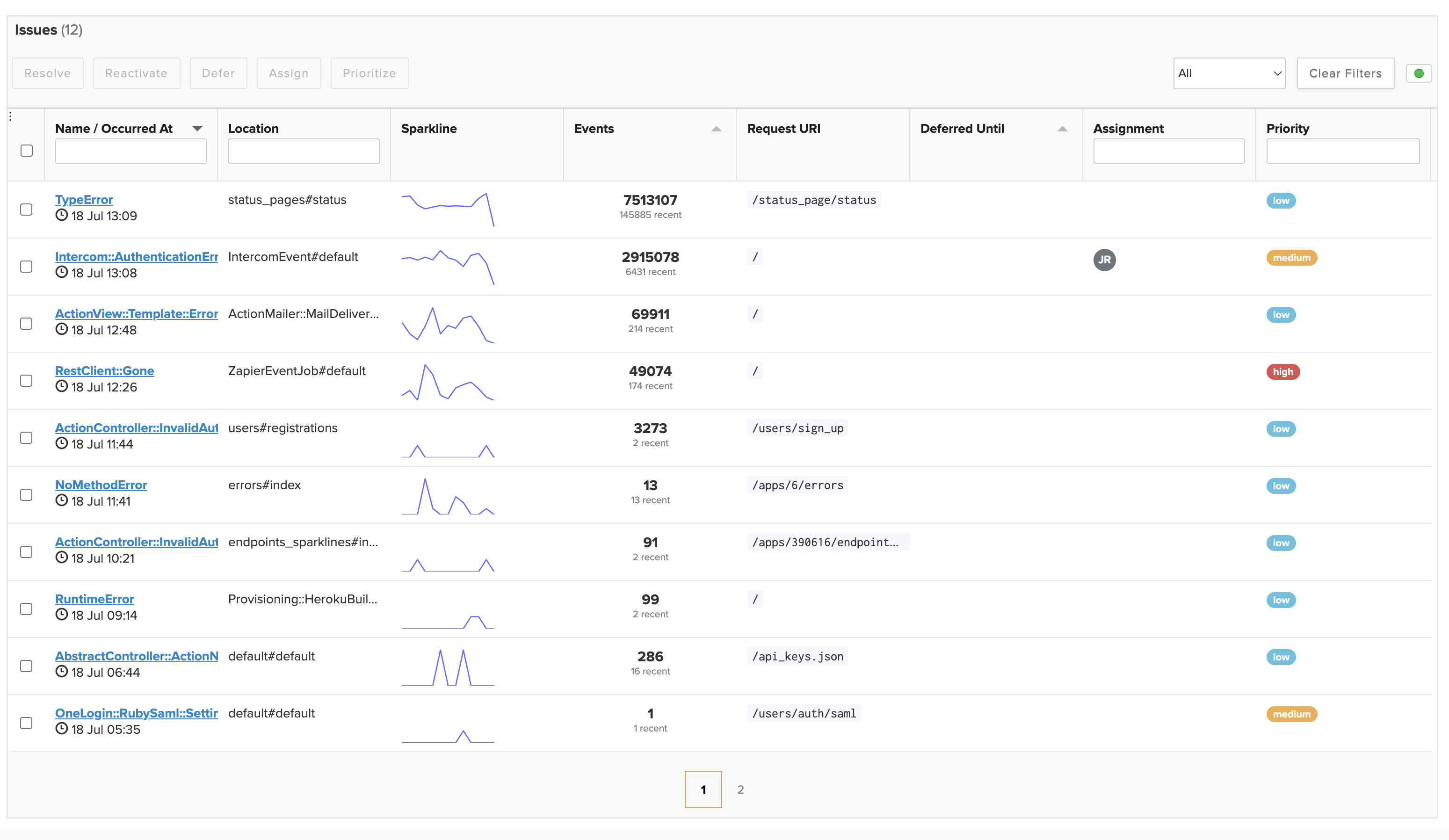
Task: Select the checkbox for the TypeError issue
Action: tap(26, 210)
